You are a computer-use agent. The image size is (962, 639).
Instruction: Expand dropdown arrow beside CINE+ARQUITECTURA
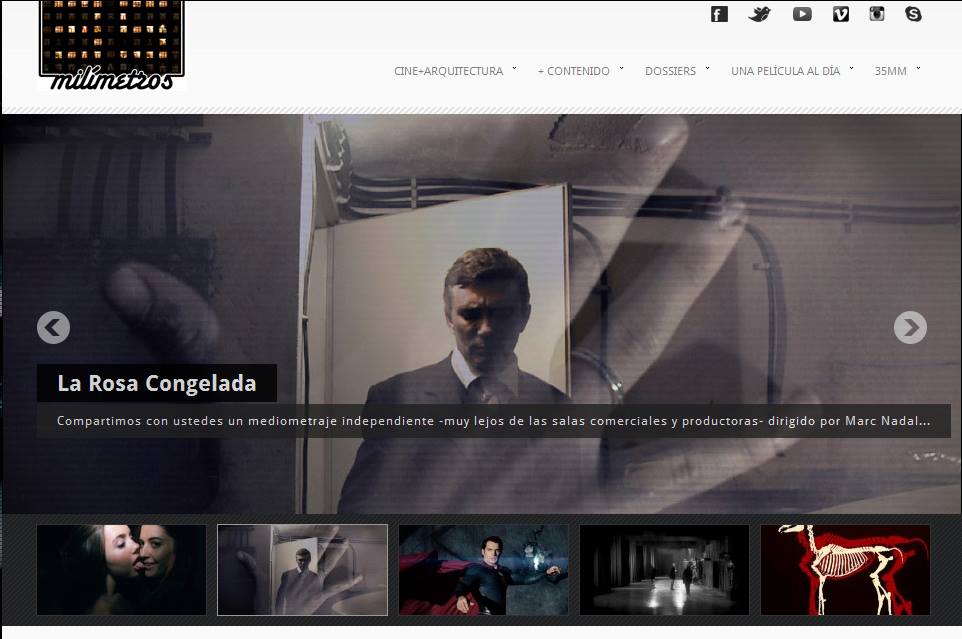[514, 69]
